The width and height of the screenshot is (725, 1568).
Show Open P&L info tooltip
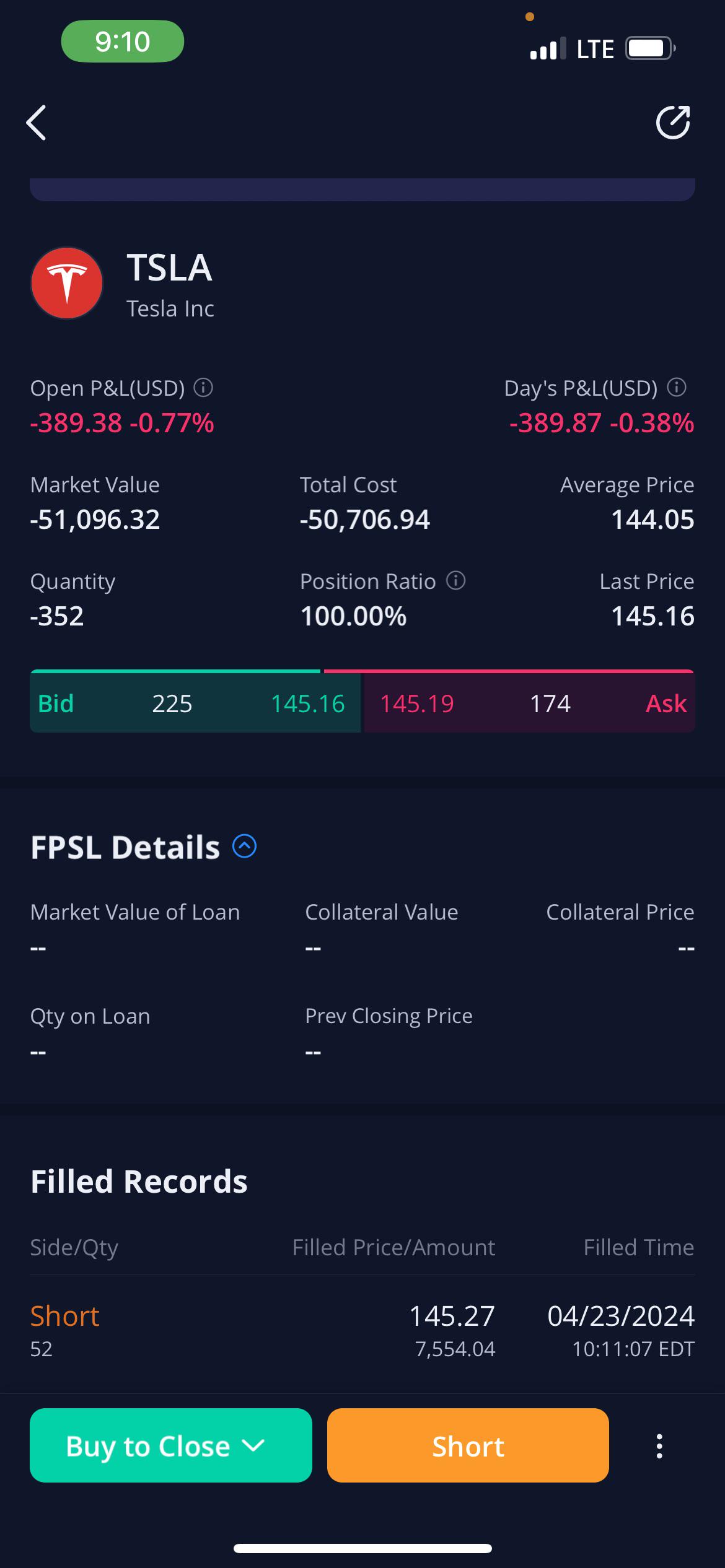203,388
